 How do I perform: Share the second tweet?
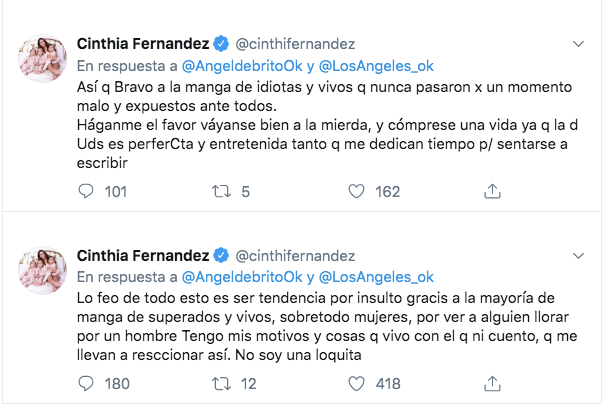click(491, 381)
